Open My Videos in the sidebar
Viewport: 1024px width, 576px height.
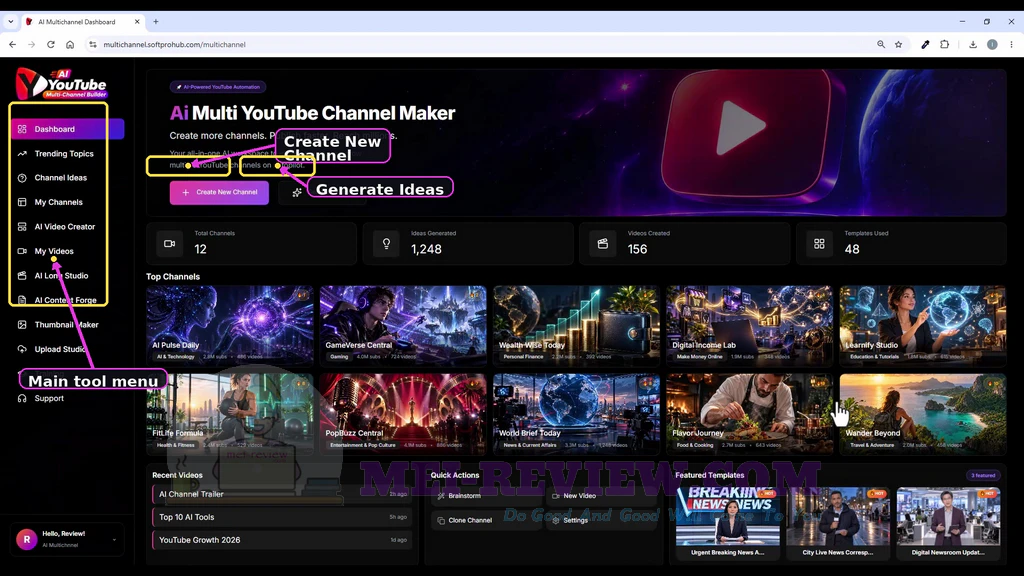click(x=54, y=251)
